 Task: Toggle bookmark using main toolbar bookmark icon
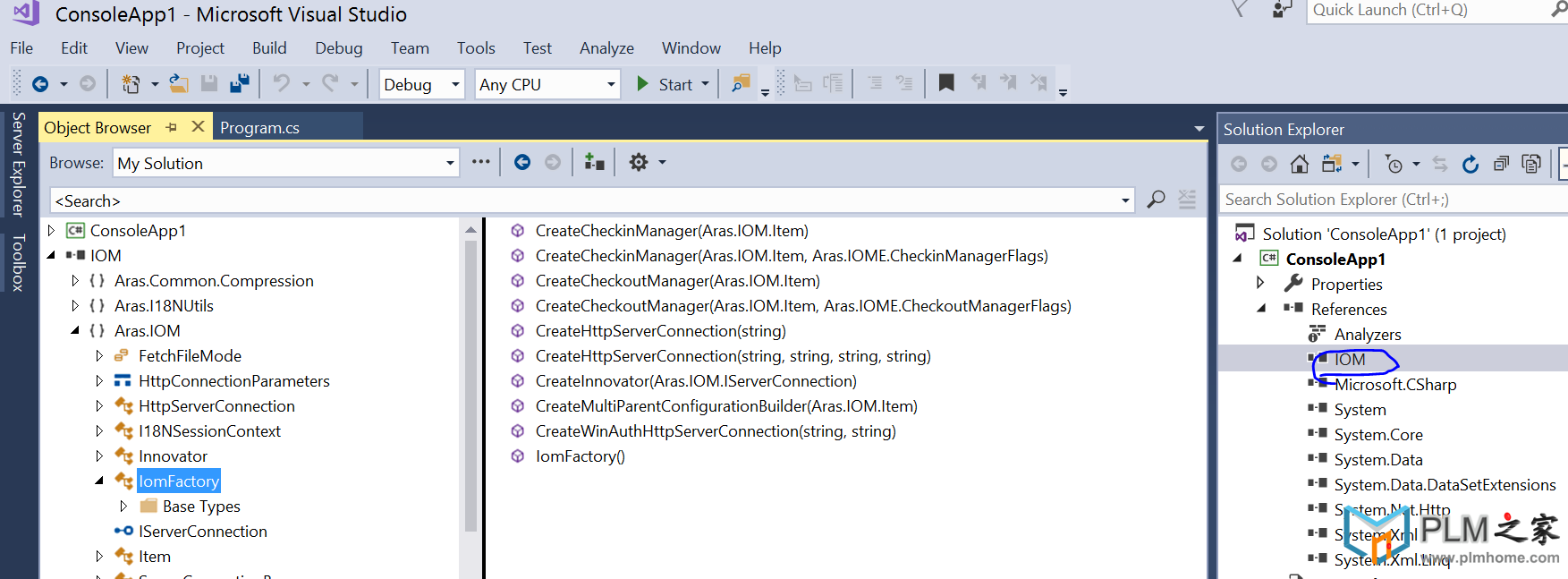pyautogui.click(x=945, y=83)
